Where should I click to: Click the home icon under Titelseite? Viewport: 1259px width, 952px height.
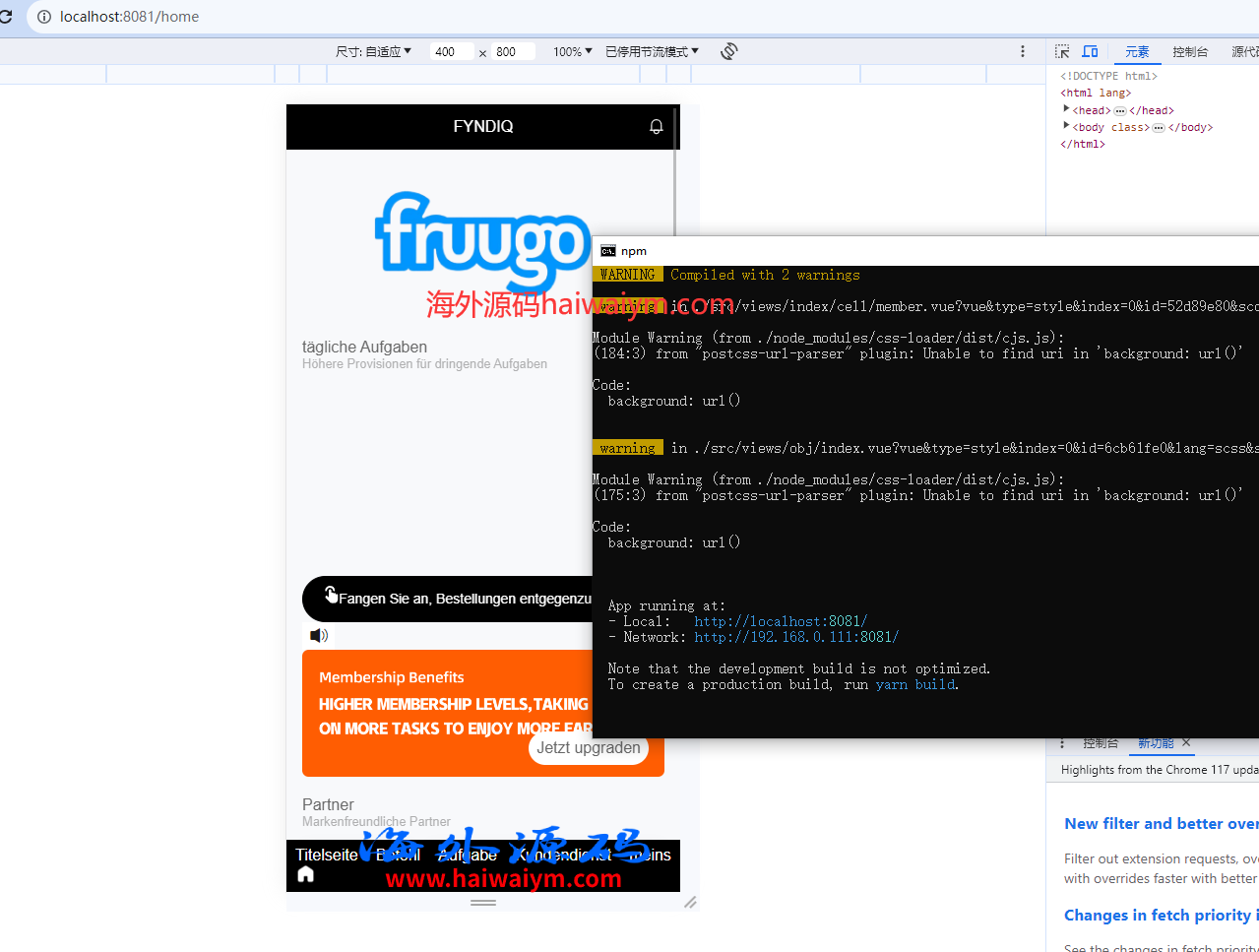point(306,874)
